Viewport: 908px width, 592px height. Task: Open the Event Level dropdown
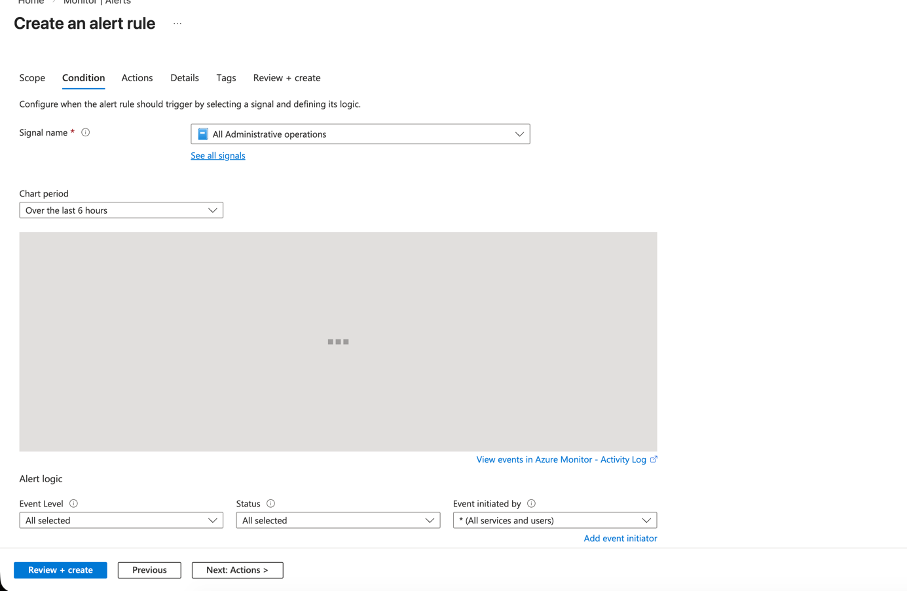pos(121,521)
